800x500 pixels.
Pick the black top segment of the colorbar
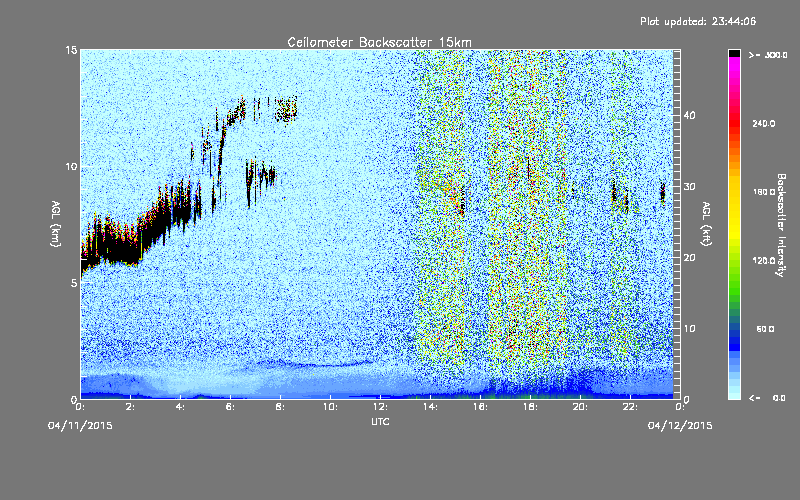734,53
